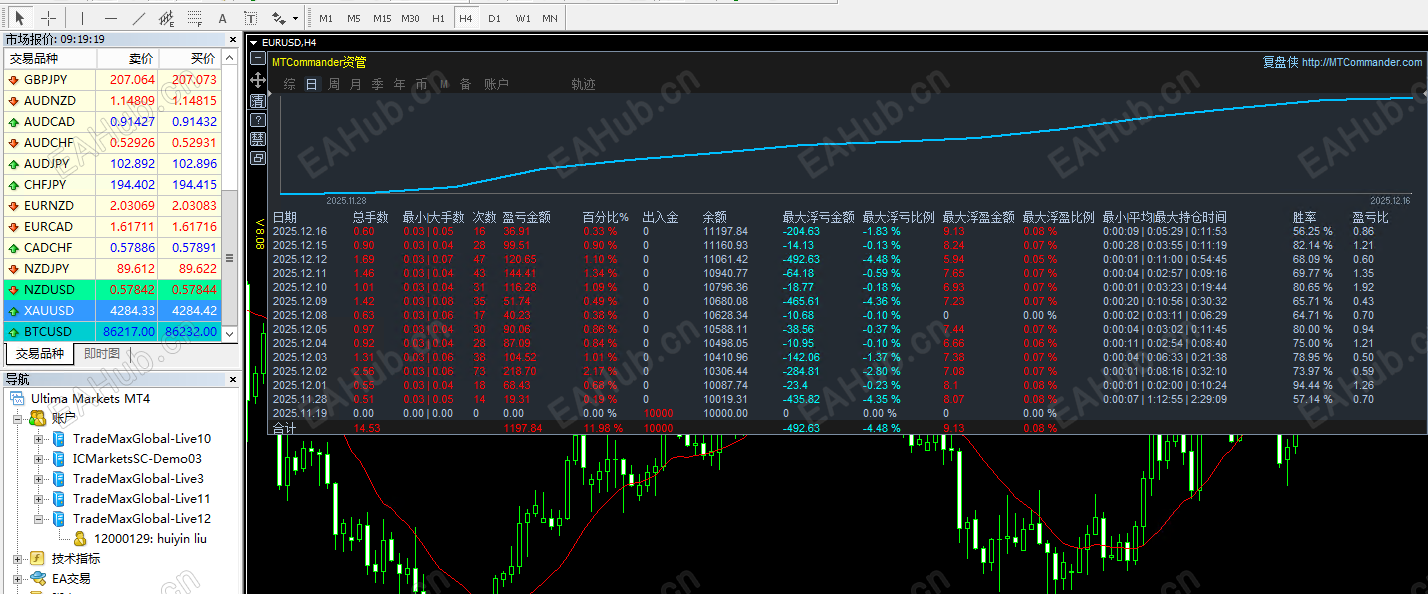Screen dimensions: 1428x594
Task: Switch chart to M1 timeframe
Action: point(326,18)
